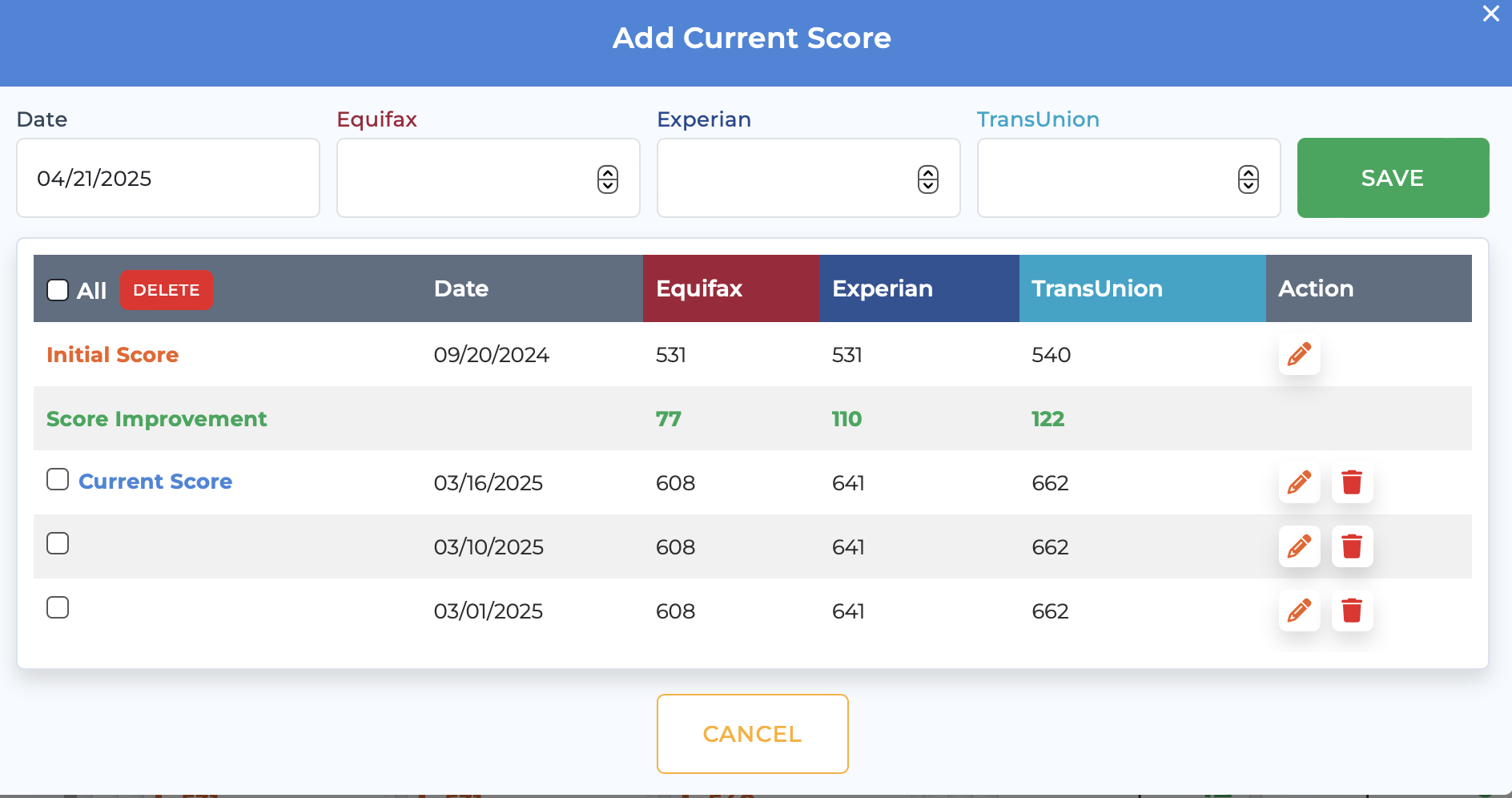1512x798 pixels.
Task: Adjust the TransUnion score stepper arrows
Action: click(1249, 179)
